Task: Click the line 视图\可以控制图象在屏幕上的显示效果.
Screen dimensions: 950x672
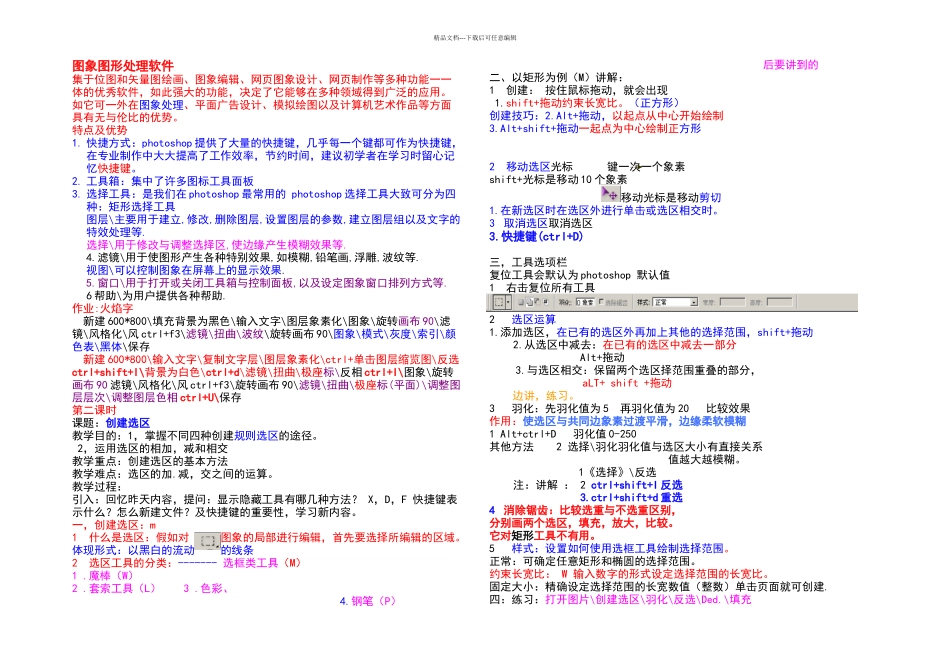Action: (185, 270)
